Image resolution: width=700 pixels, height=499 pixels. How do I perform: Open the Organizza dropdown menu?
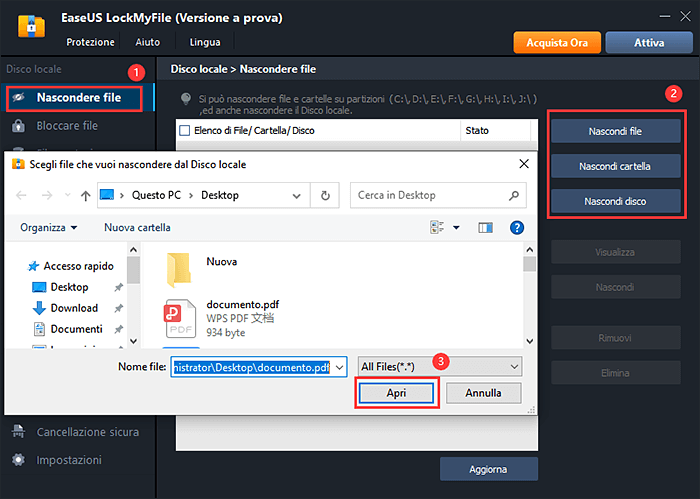tap(49, 228)
